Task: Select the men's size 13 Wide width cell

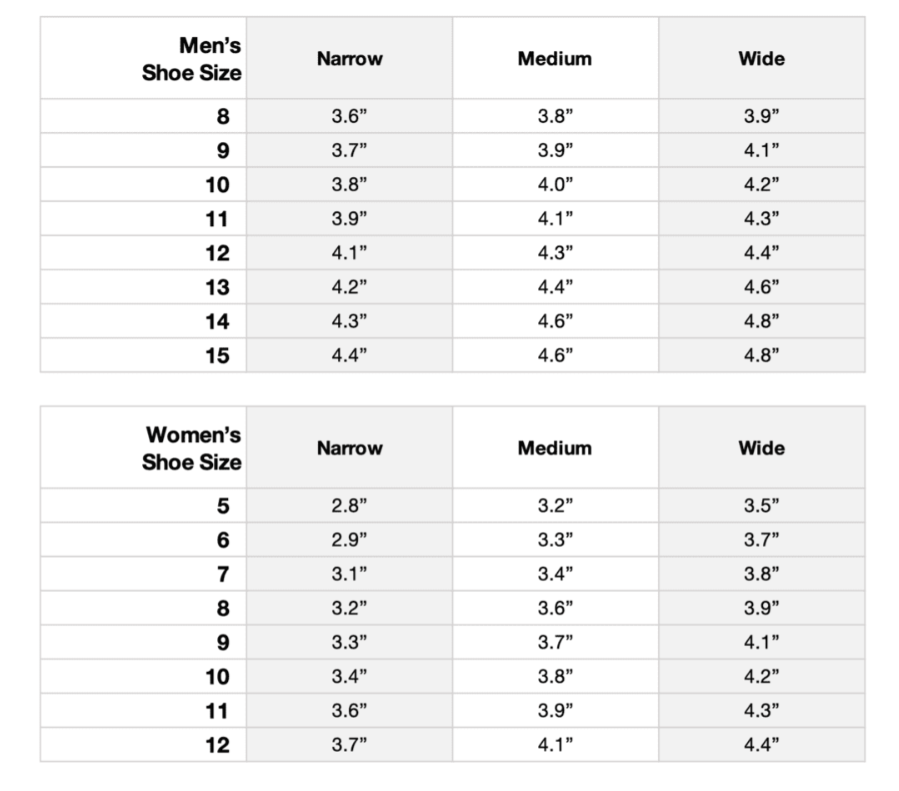Action: tap(761, 287)
